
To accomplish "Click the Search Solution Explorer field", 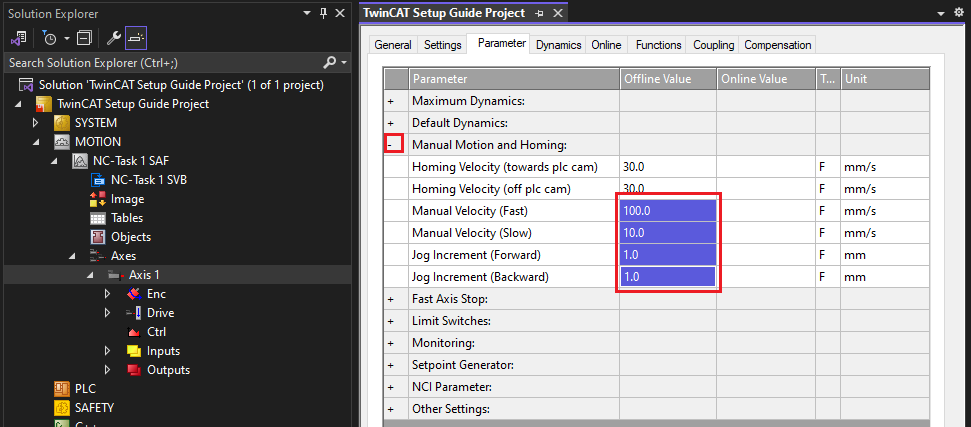I will pyautogui.click(x=164, y=63).
